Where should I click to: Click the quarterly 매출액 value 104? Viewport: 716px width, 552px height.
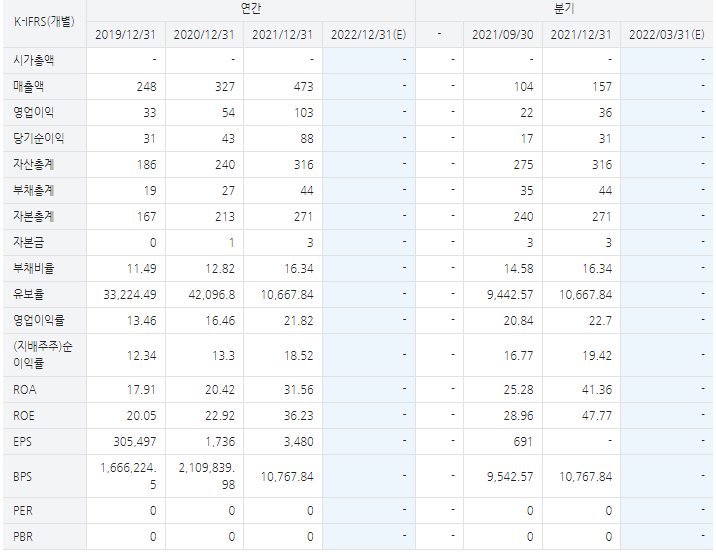pyautogui.click(x=523, y=87)
